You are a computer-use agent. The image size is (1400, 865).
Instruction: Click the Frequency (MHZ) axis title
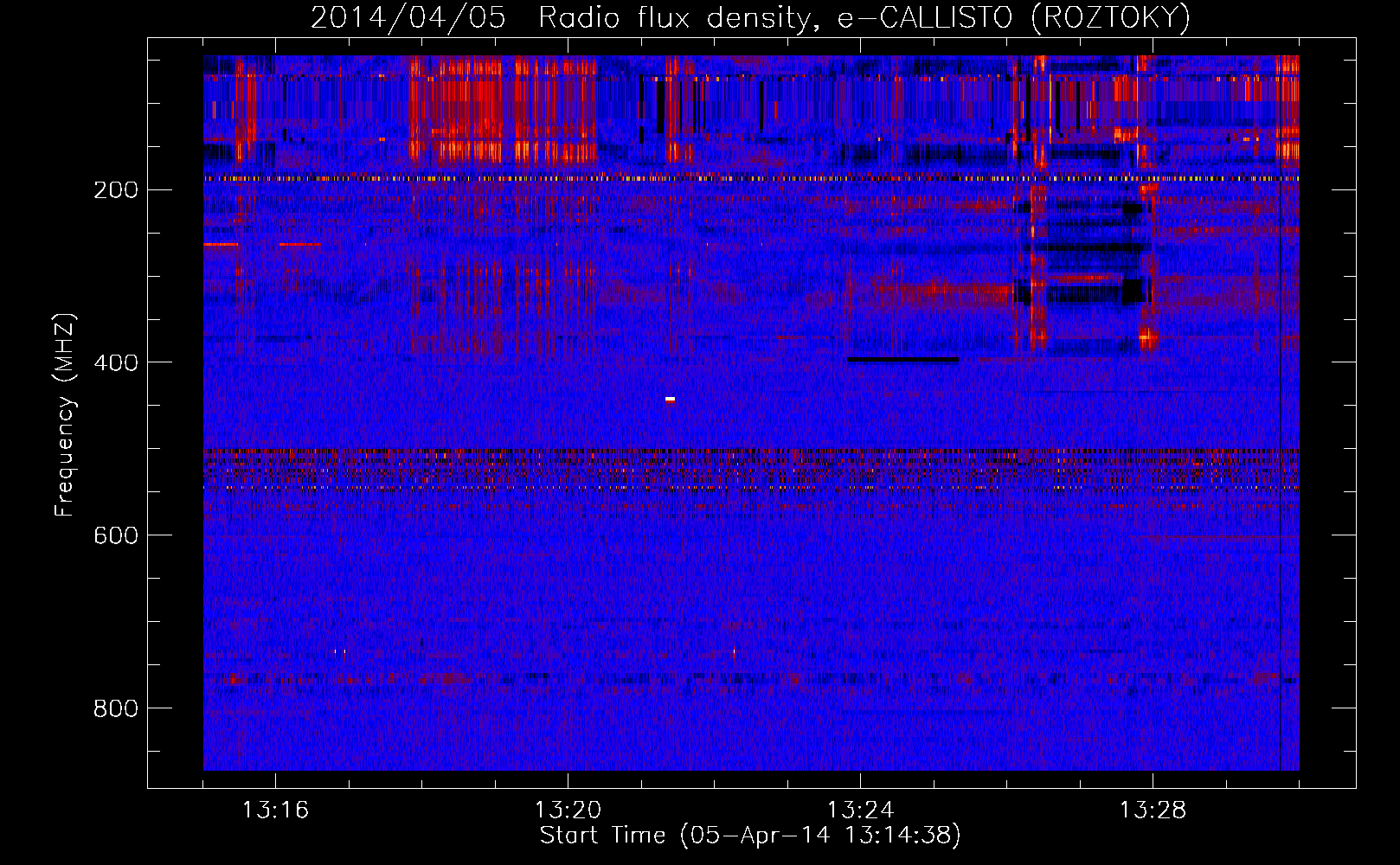pyautogui.click(x=65, y=413)
